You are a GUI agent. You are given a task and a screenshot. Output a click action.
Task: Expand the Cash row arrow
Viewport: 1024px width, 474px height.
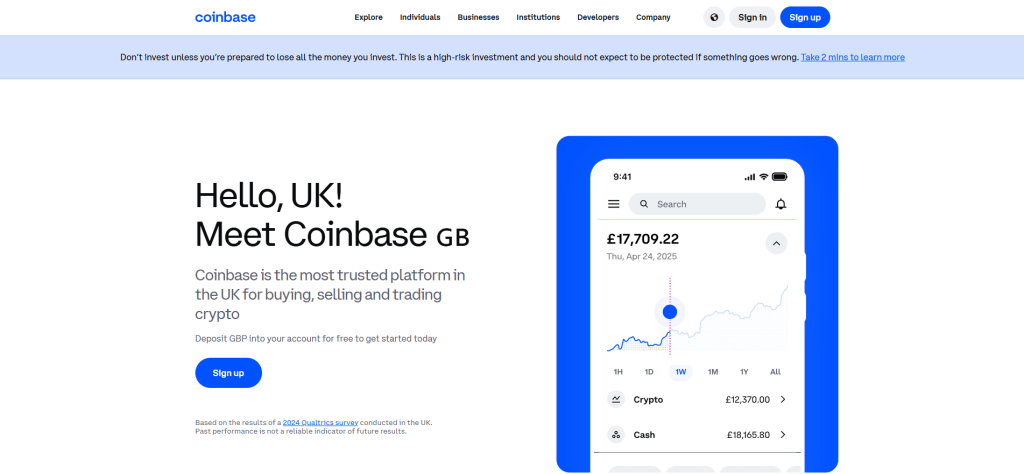click(783, 434)
